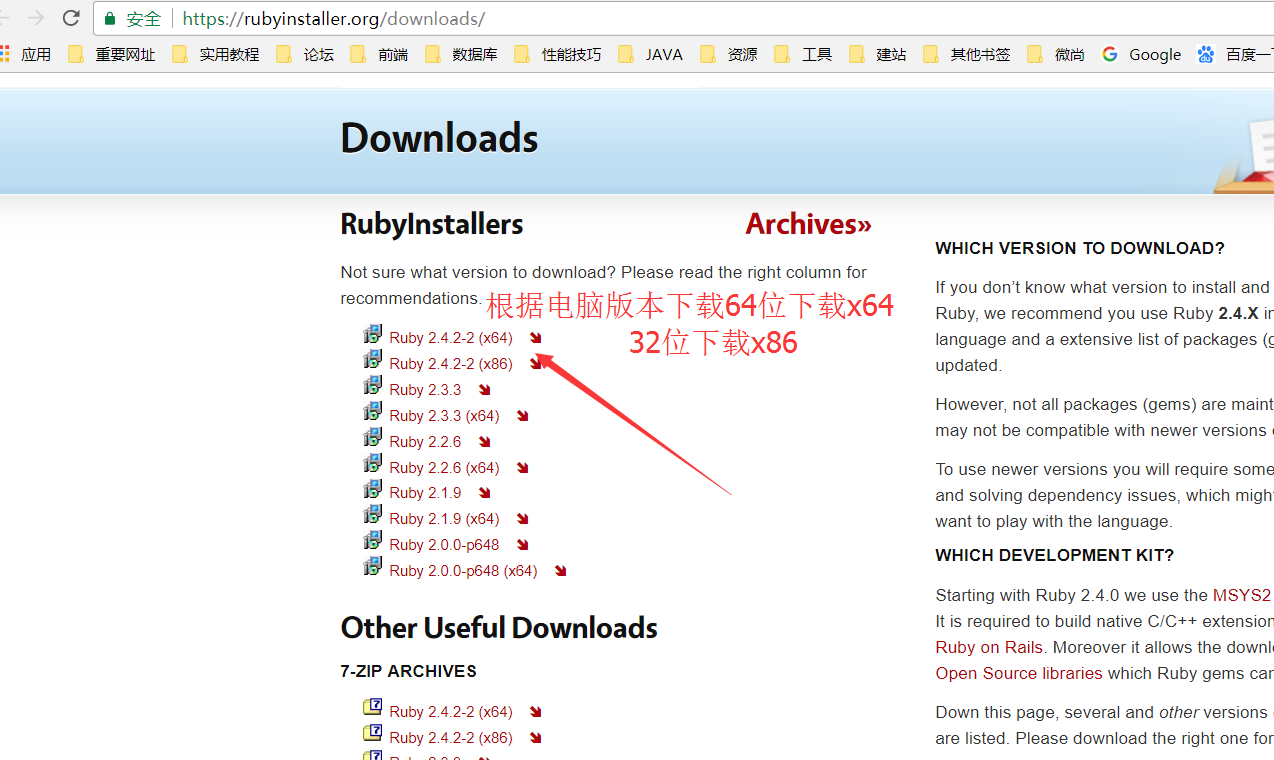Download Ruby 2.2.6 installer link
The width and height of the screenshot is (1274, 760).
point(425,442)
